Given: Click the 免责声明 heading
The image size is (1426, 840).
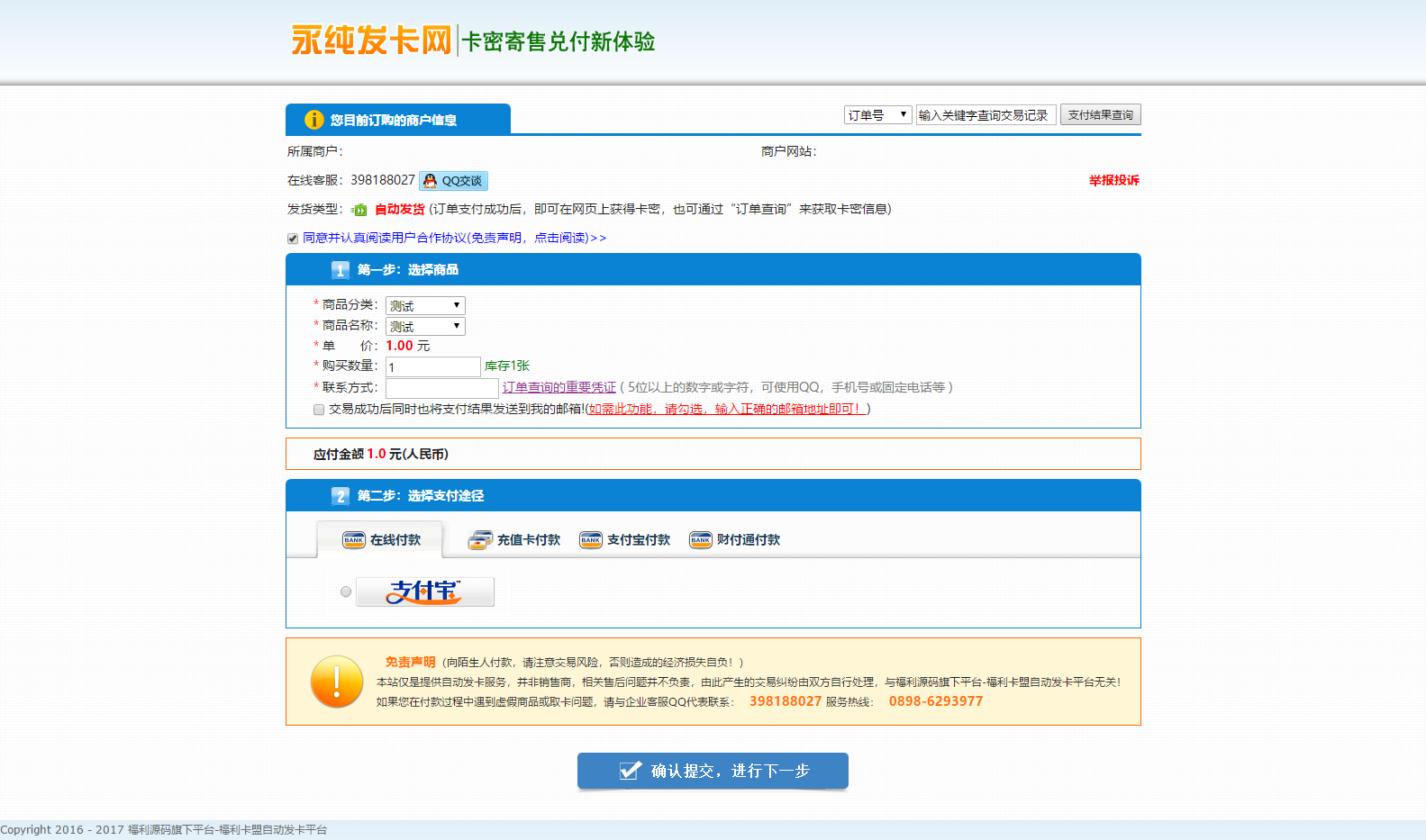Looking at the screenshot, I should [x=410, y=663].
